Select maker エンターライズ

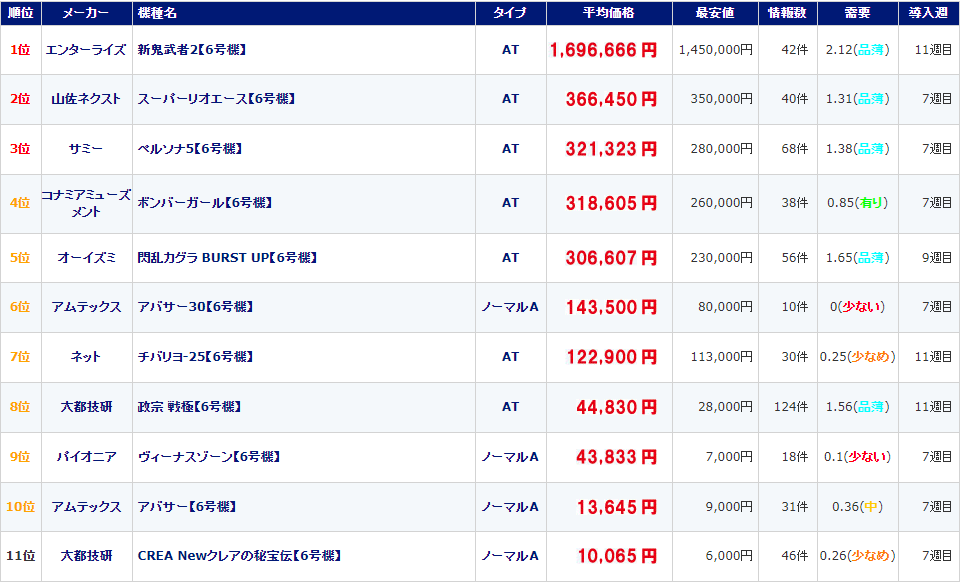(86, 50)
